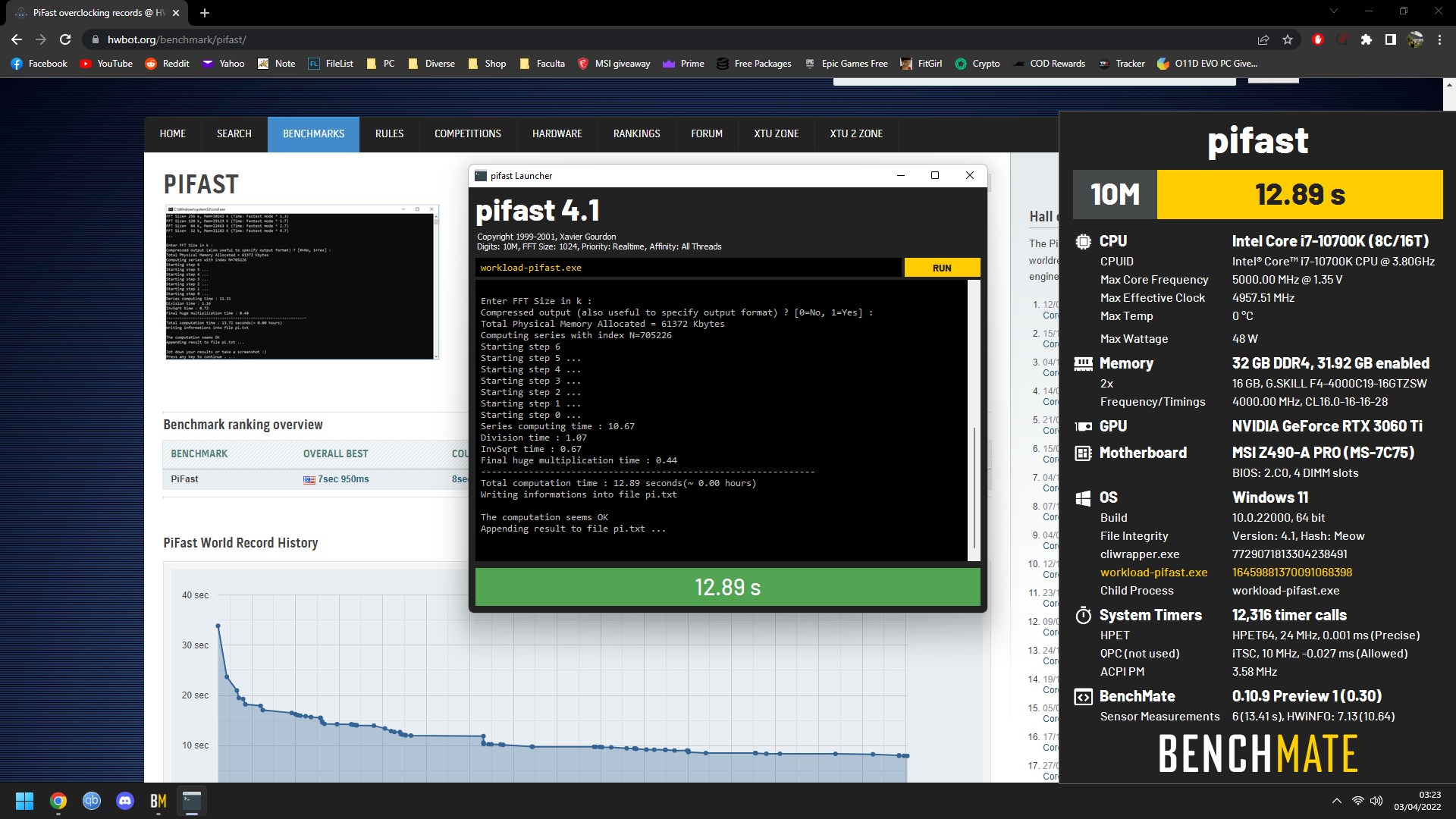The image size is (1456, 819).
Task: Open BenchMate from the taskbar
Action: (x=158, y=801)
